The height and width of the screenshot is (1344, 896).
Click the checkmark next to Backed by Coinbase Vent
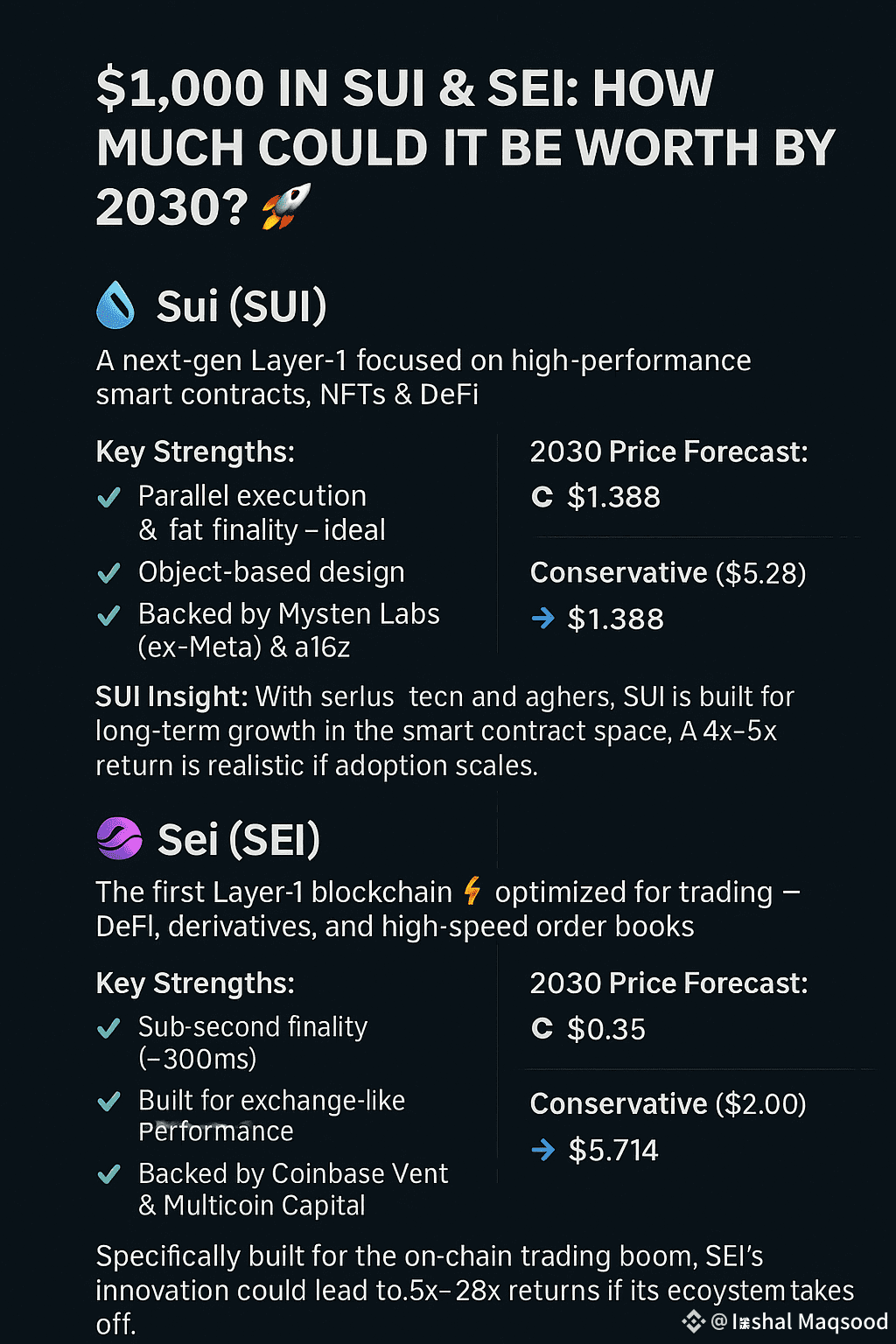[x=108, y=1174]
